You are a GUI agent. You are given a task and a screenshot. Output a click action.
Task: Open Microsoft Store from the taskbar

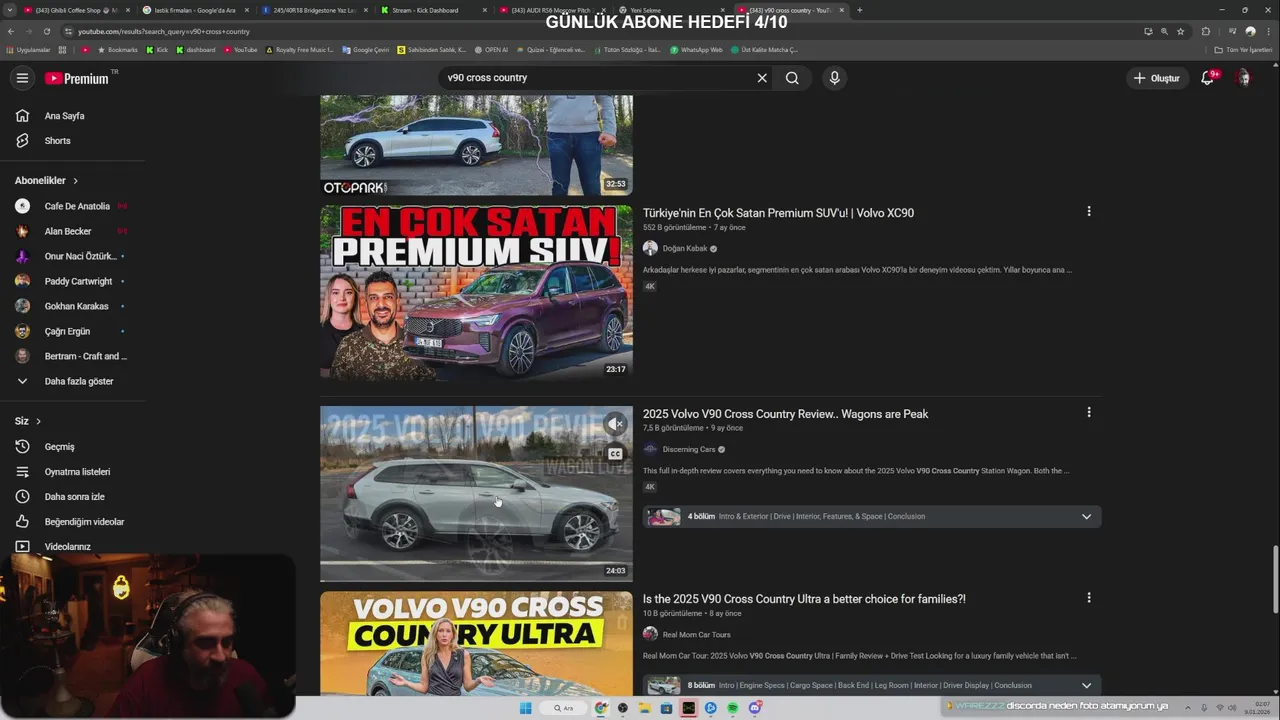click(667, 707)
